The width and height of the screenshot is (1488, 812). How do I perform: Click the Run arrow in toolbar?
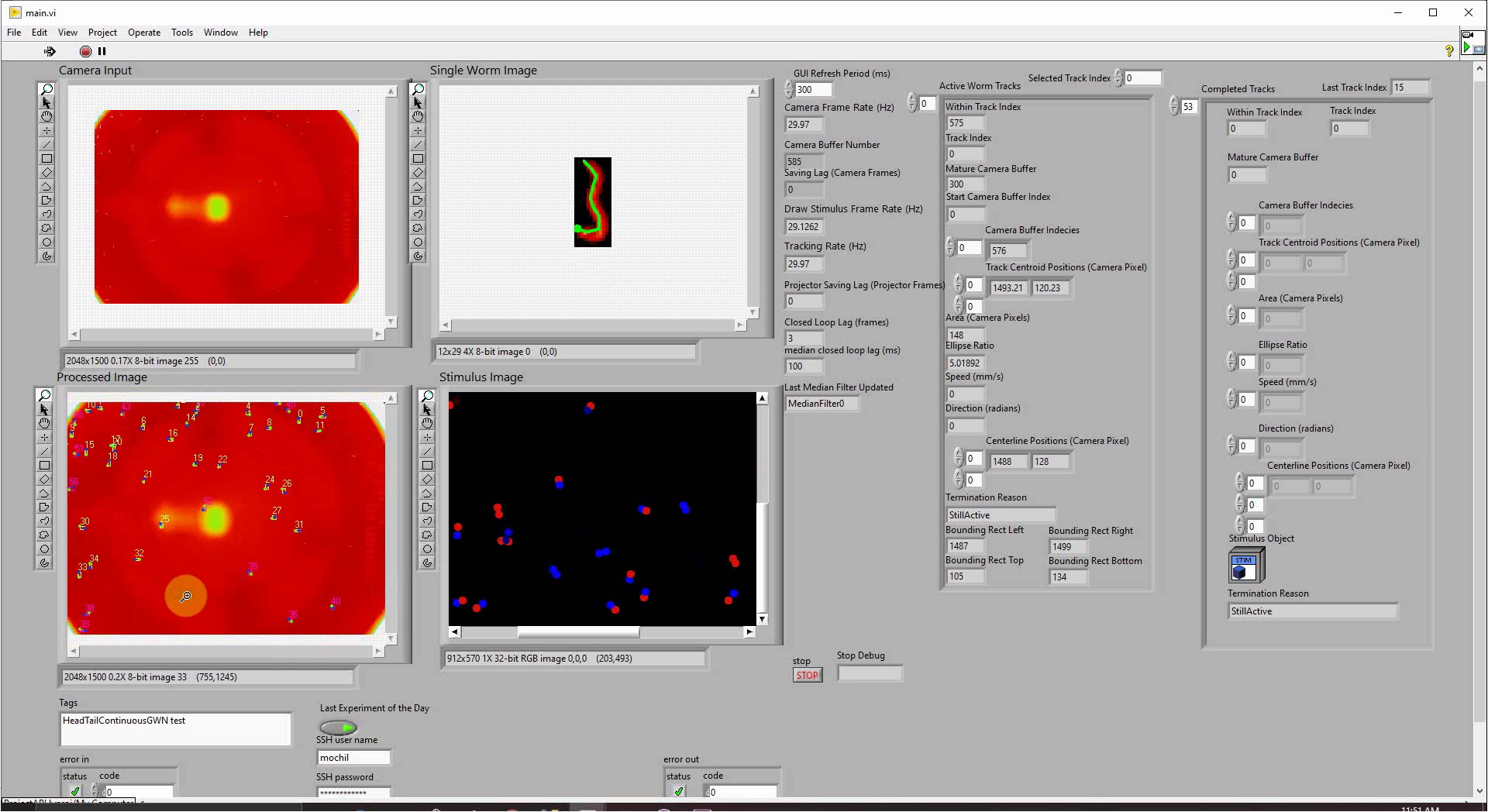tap(50, 51)
